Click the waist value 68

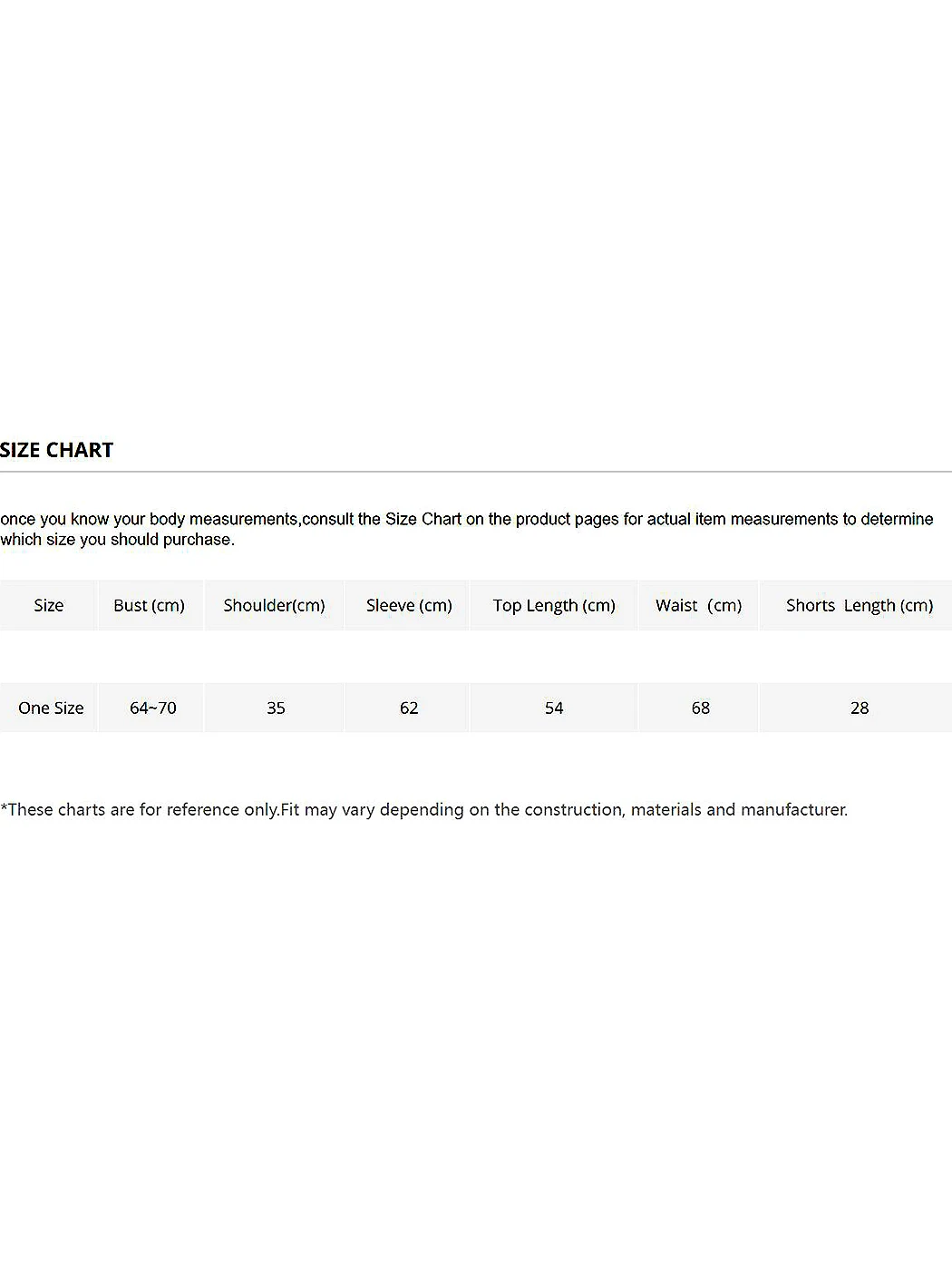pos(700,708)
